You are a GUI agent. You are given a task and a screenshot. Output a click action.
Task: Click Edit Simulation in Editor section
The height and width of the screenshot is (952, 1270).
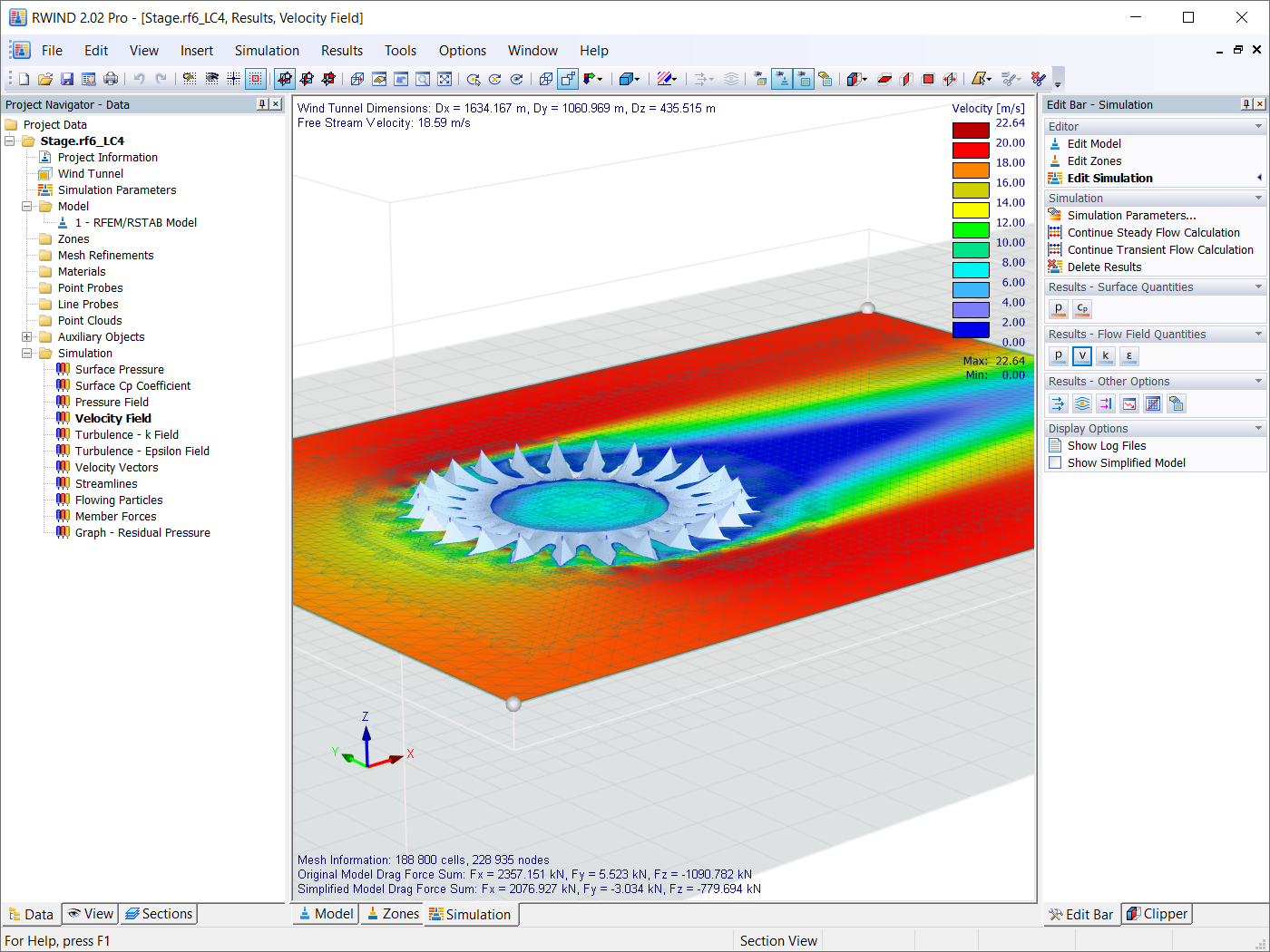[x=1109, y=178]
